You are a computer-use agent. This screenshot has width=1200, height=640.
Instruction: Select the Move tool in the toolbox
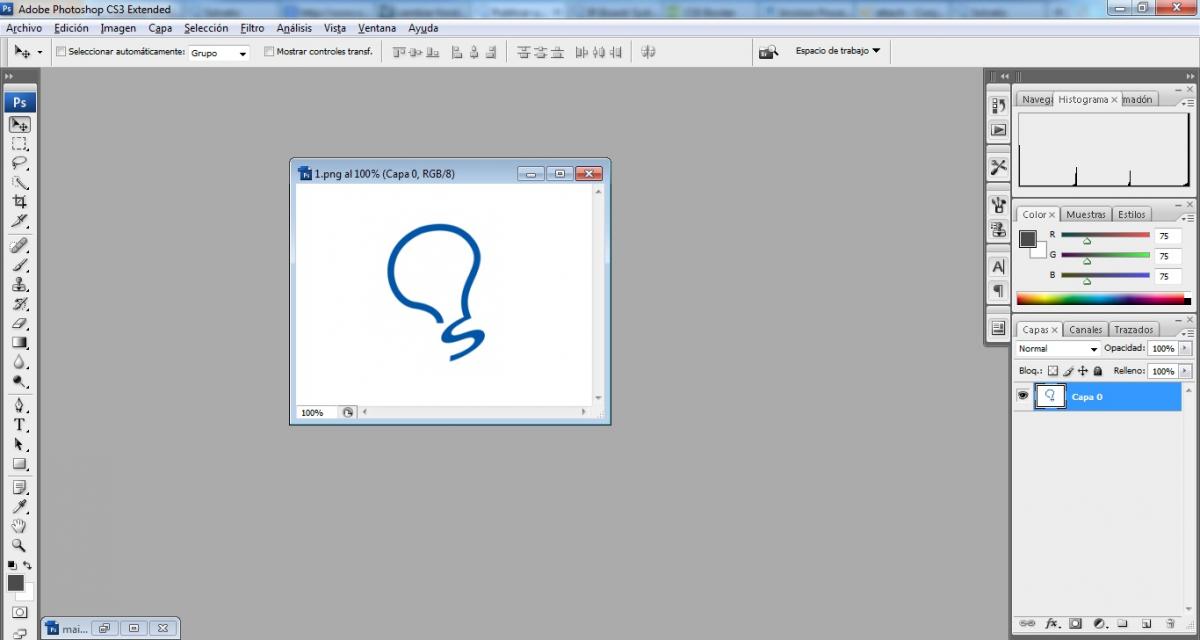point(19,125)
